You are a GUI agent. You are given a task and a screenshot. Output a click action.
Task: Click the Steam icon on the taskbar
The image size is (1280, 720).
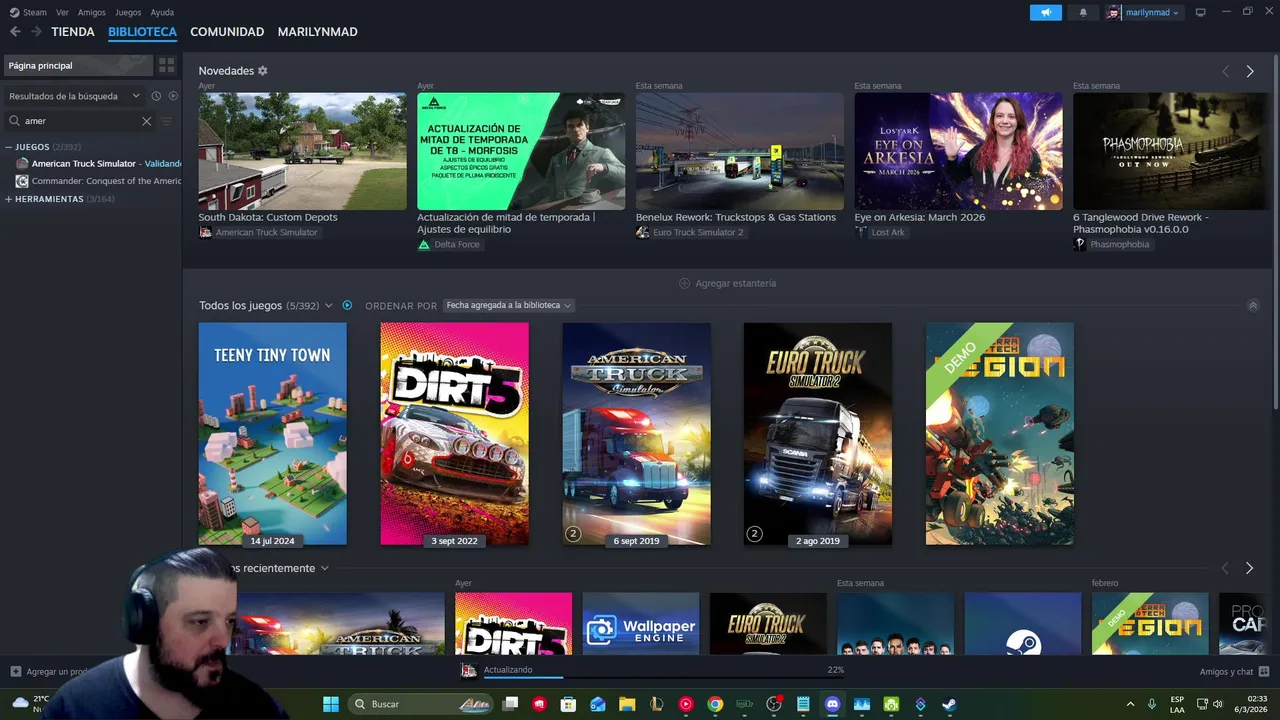949,704
